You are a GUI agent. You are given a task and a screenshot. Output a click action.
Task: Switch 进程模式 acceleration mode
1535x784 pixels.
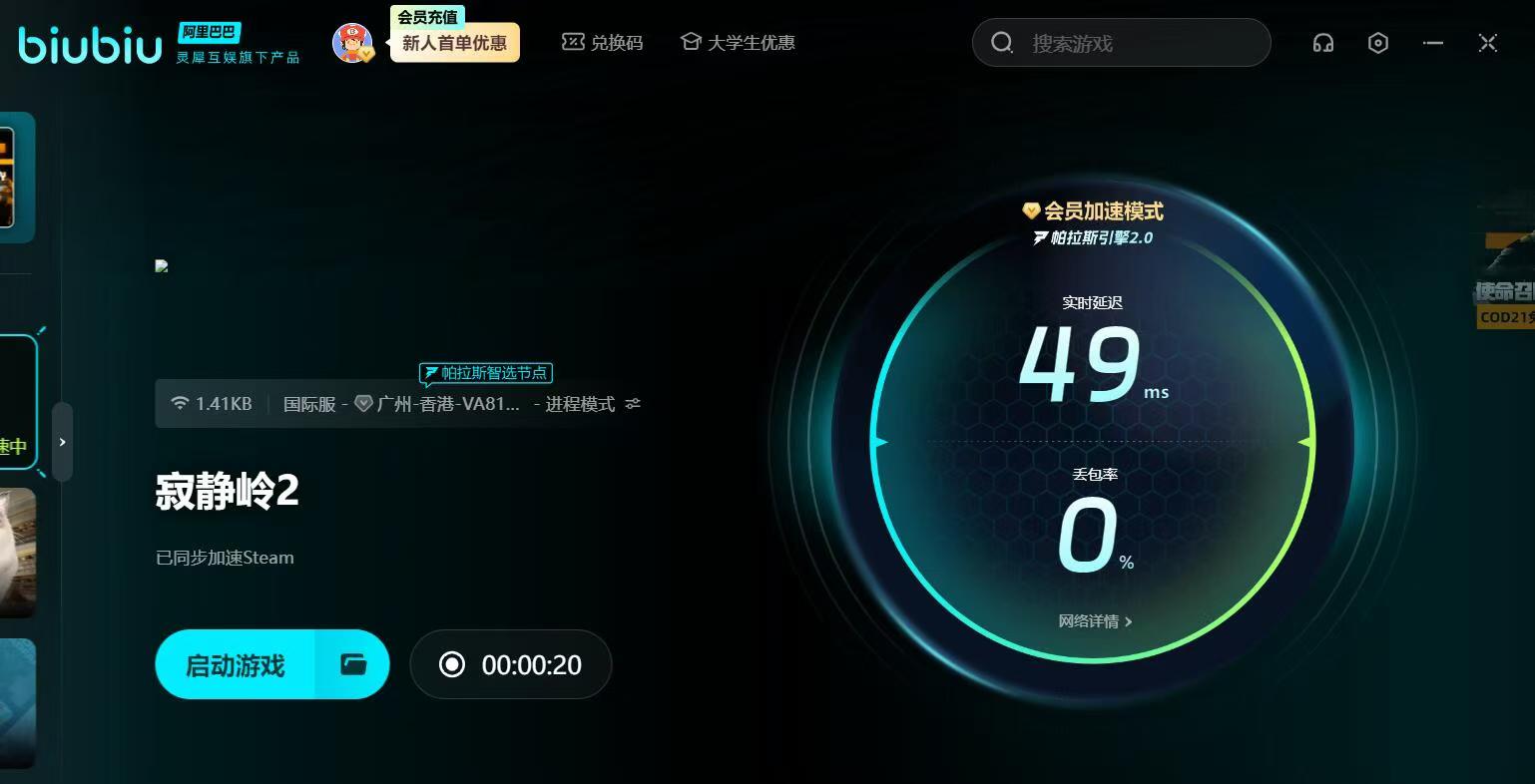[580, 404]
